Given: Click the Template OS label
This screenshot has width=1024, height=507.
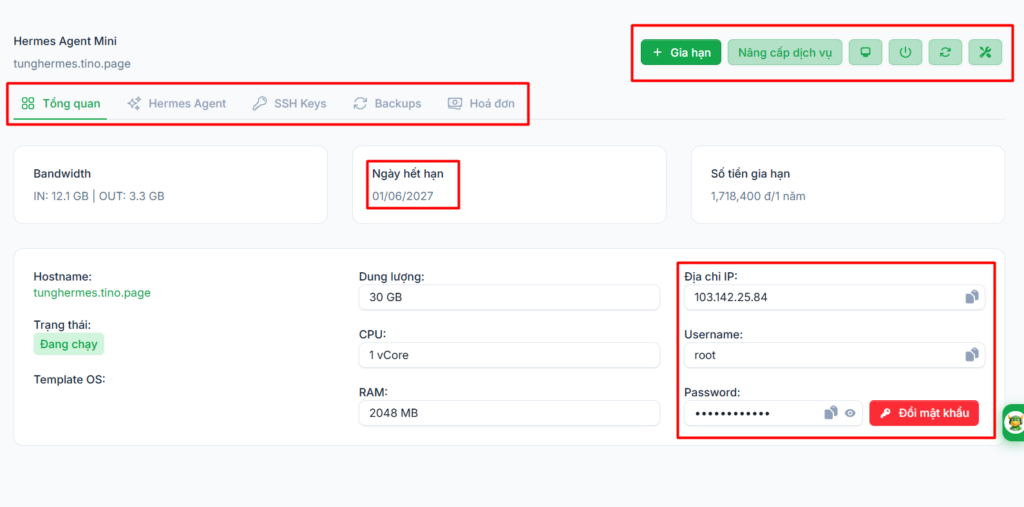Looking at the screenshot, I should 69,379.
